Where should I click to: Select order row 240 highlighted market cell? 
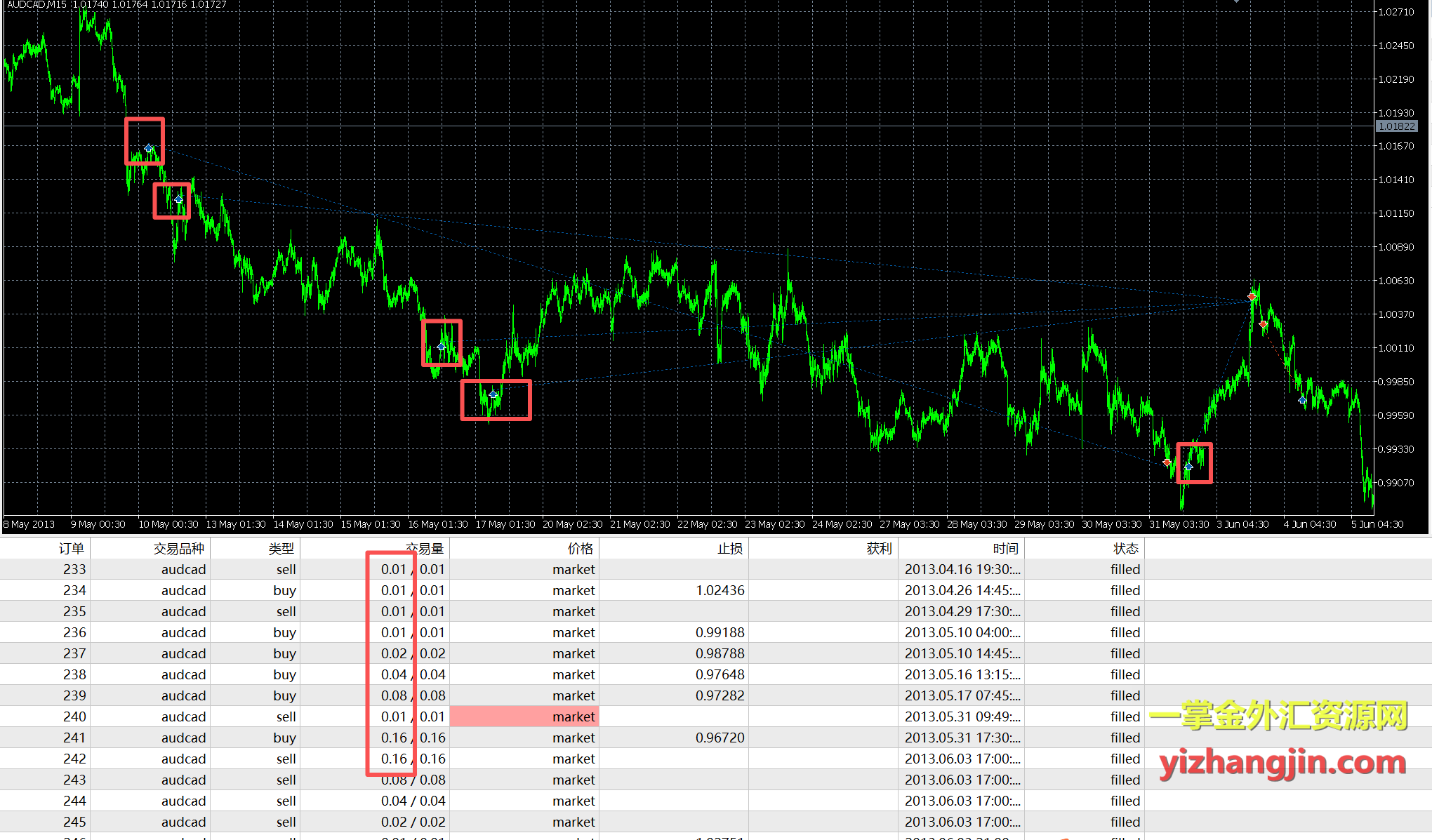524,716
